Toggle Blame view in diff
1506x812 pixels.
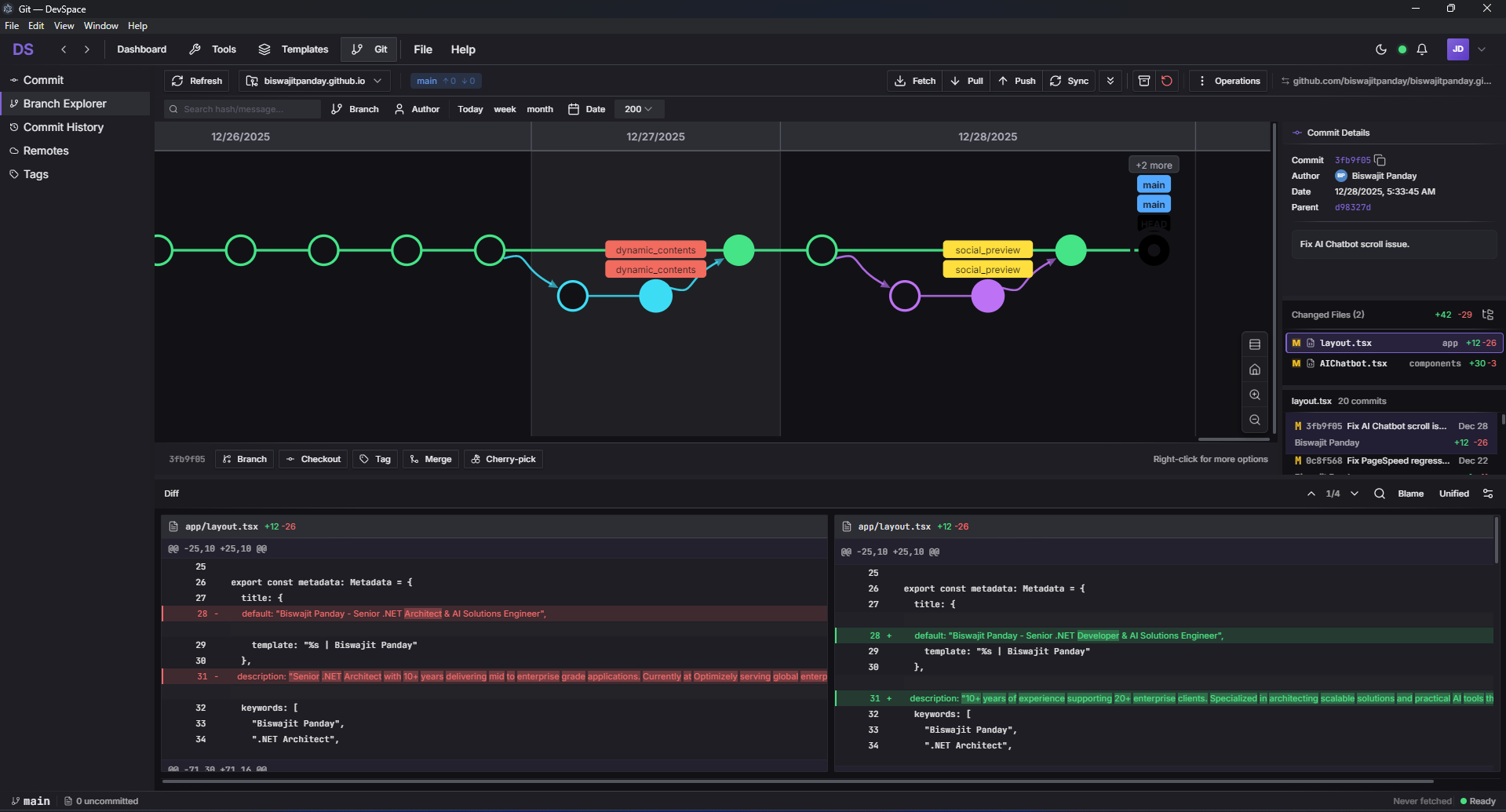[x=1410, y=493]
